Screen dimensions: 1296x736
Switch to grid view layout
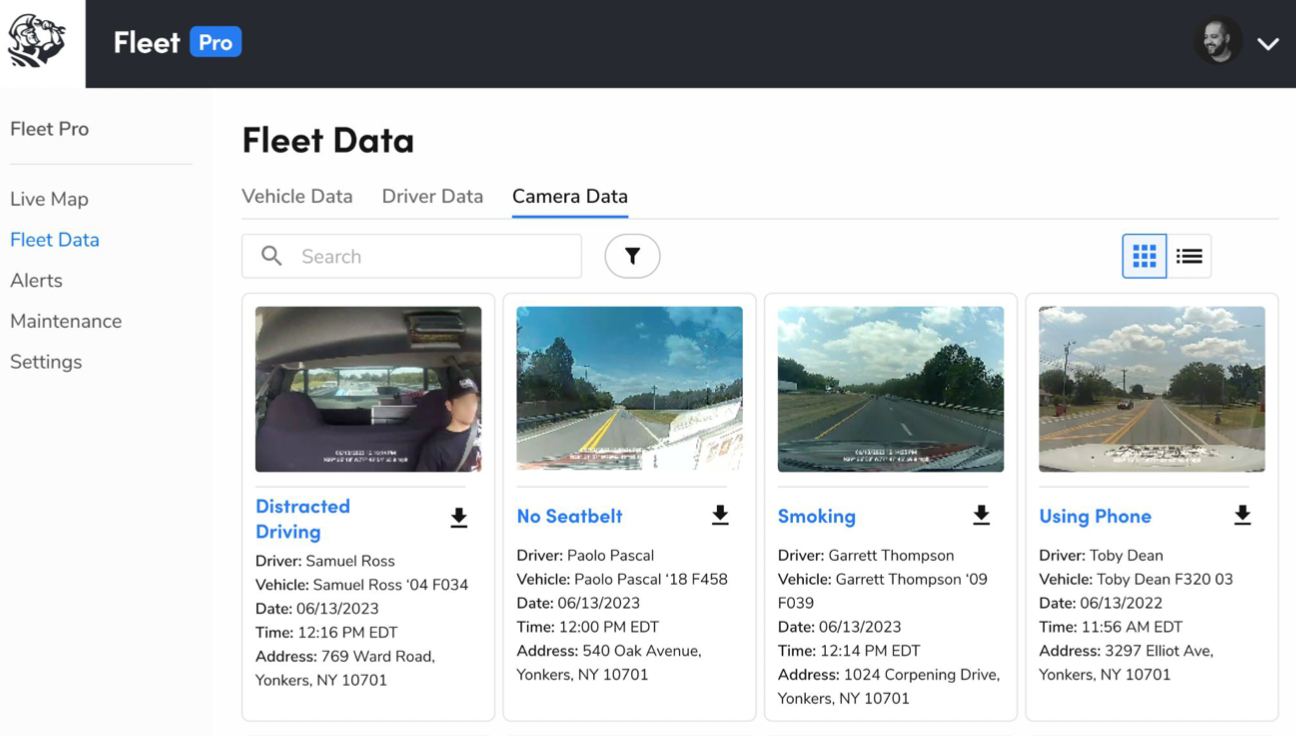1144,256
